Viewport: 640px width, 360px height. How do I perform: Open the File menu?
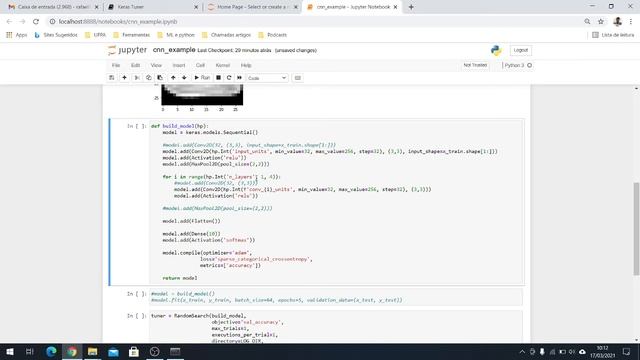pyautogui.click(x=116, y=65)
